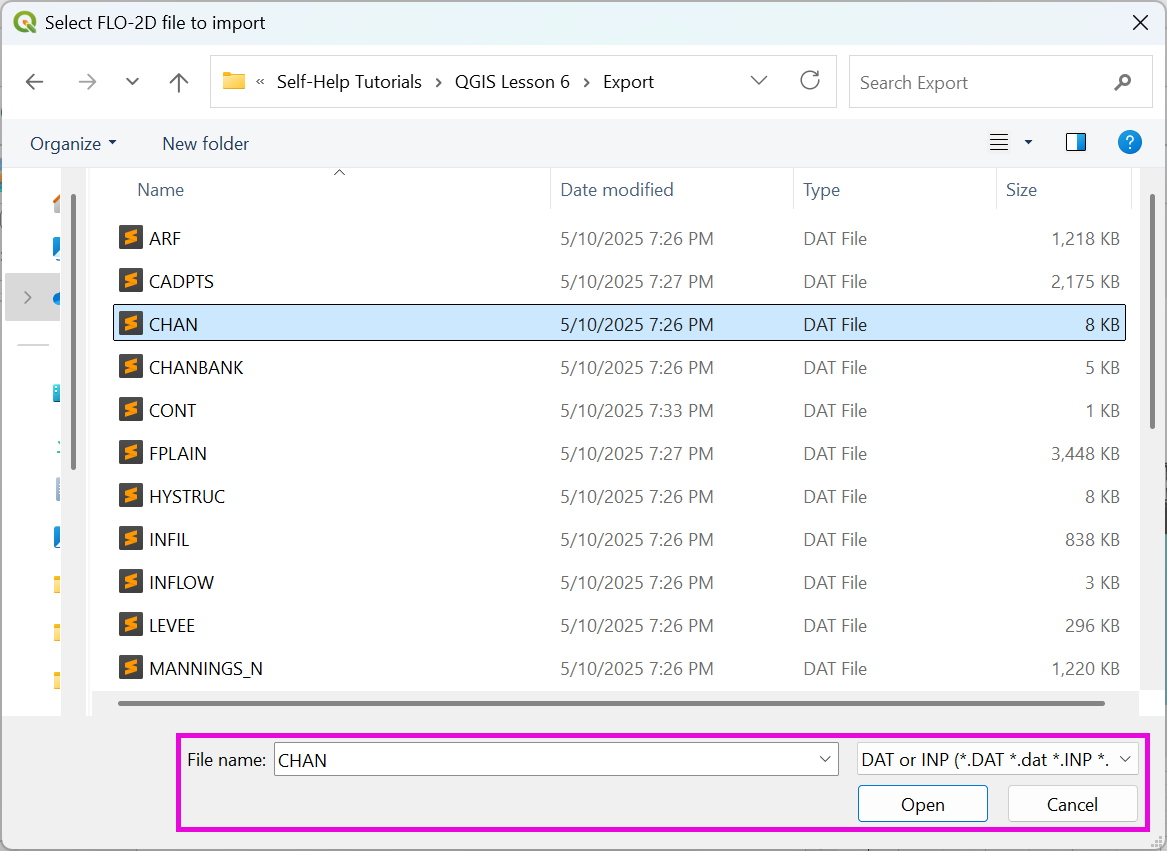Toggle the preview pane icon
This screenshot has width=1167, height=851.
pos(1076,142)
